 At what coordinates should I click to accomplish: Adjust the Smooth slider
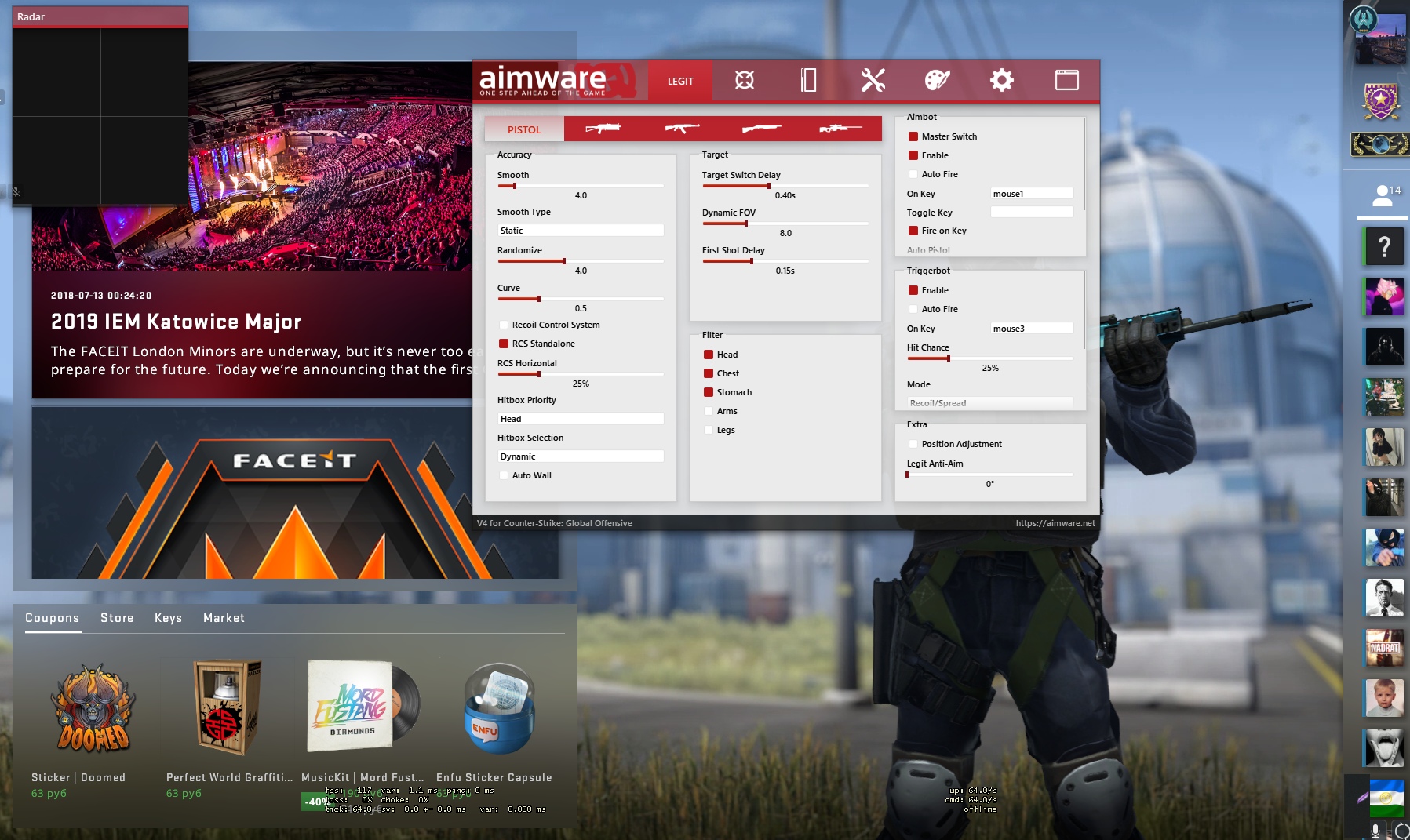pyautogui.click(x=581, y=186)
